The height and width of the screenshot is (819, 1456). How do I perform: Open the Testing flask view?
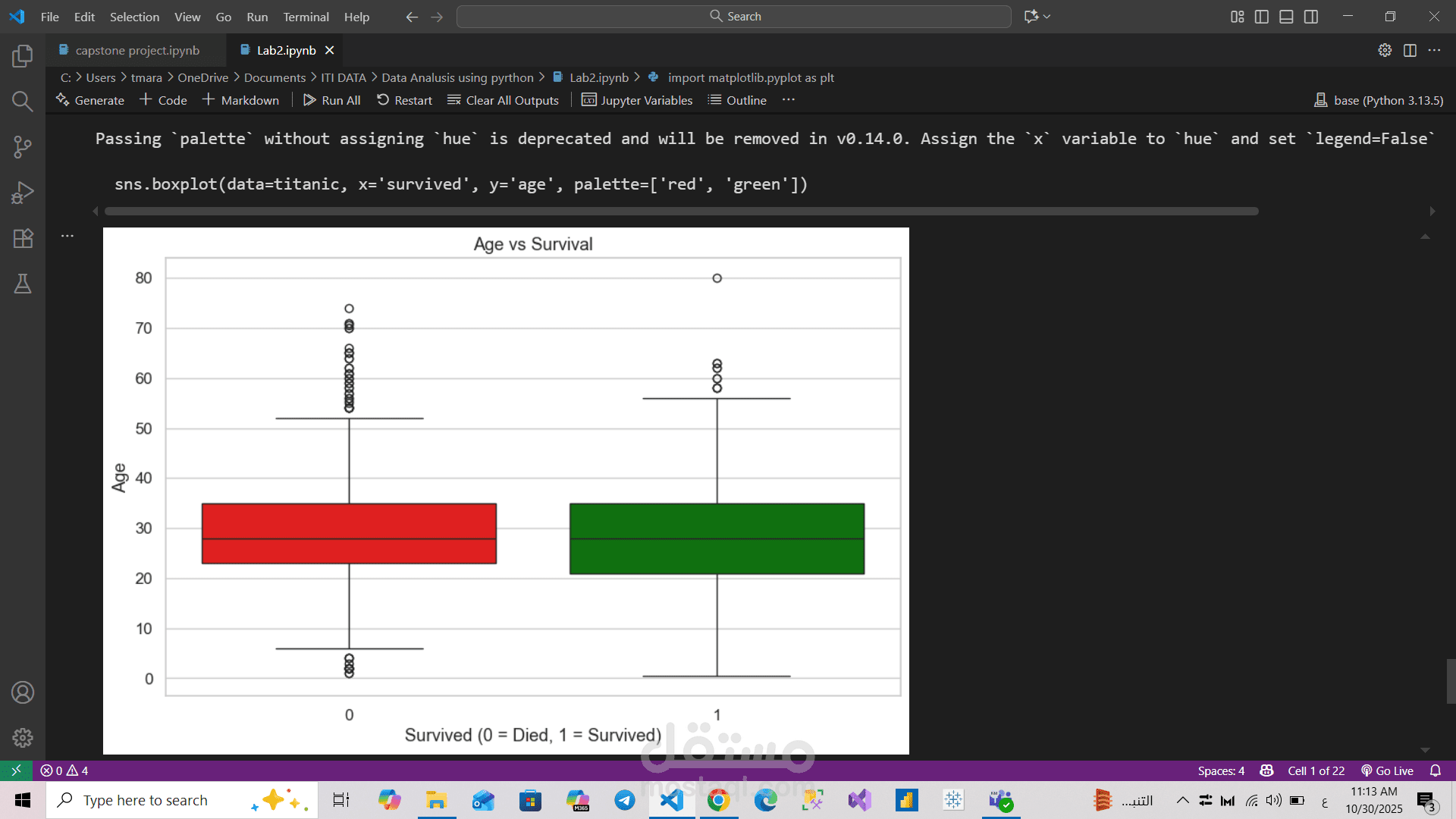point(23,284)
